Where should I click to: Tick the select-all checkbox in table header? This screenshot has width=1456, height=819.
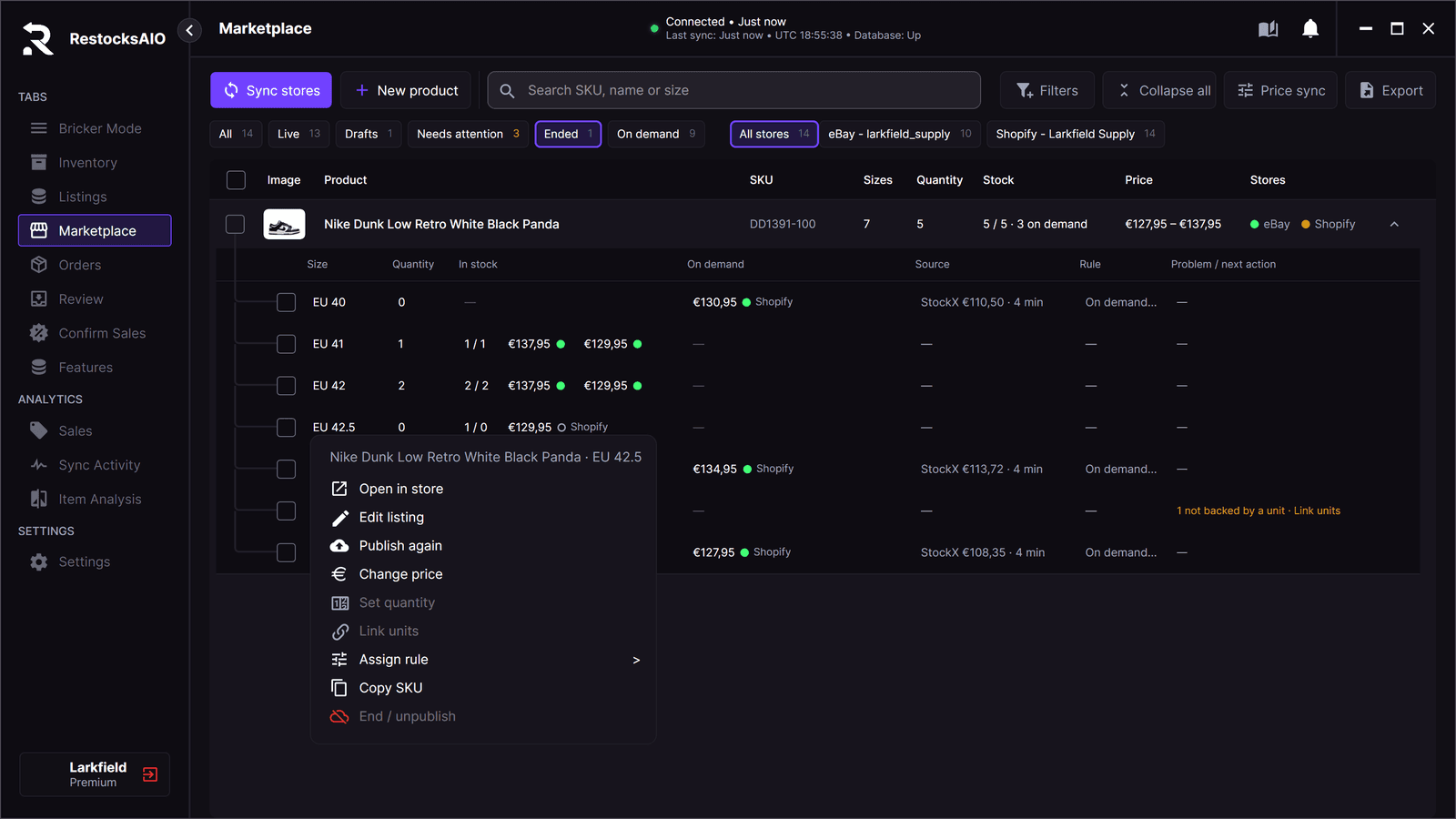pos(236,180)
